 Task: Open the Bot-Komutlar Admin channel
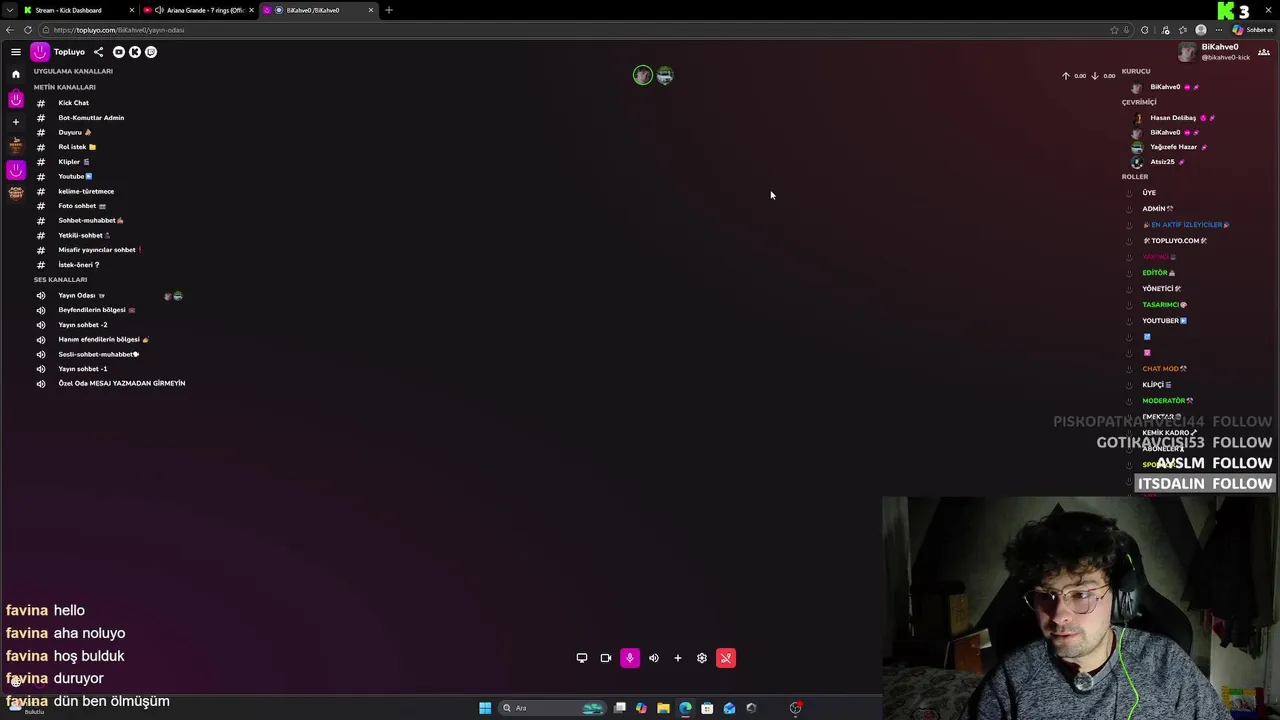click(x=91, y=118)
